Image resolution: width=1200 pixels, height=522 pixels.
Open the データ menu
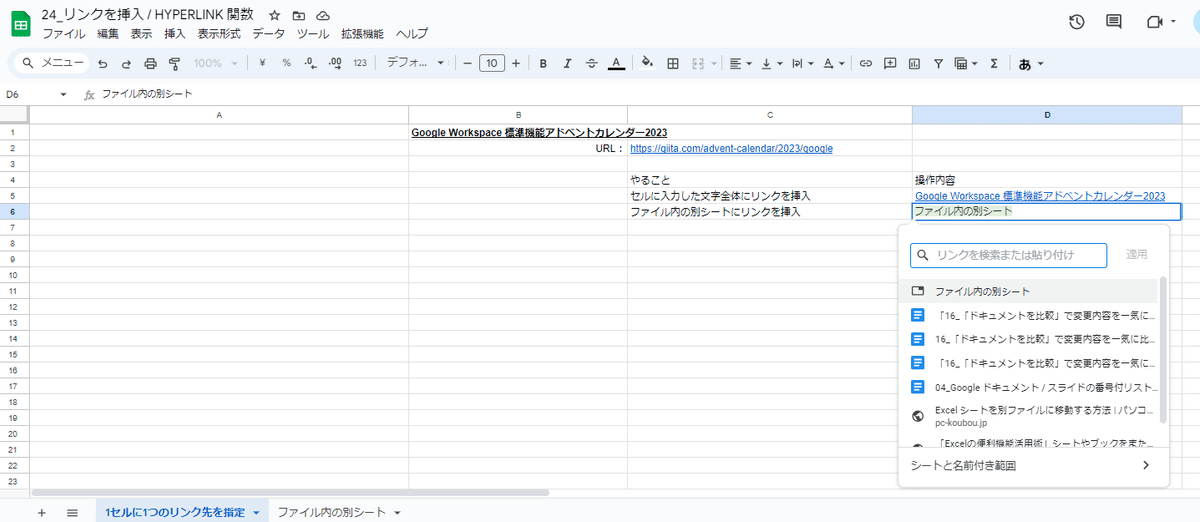[268, 34]
